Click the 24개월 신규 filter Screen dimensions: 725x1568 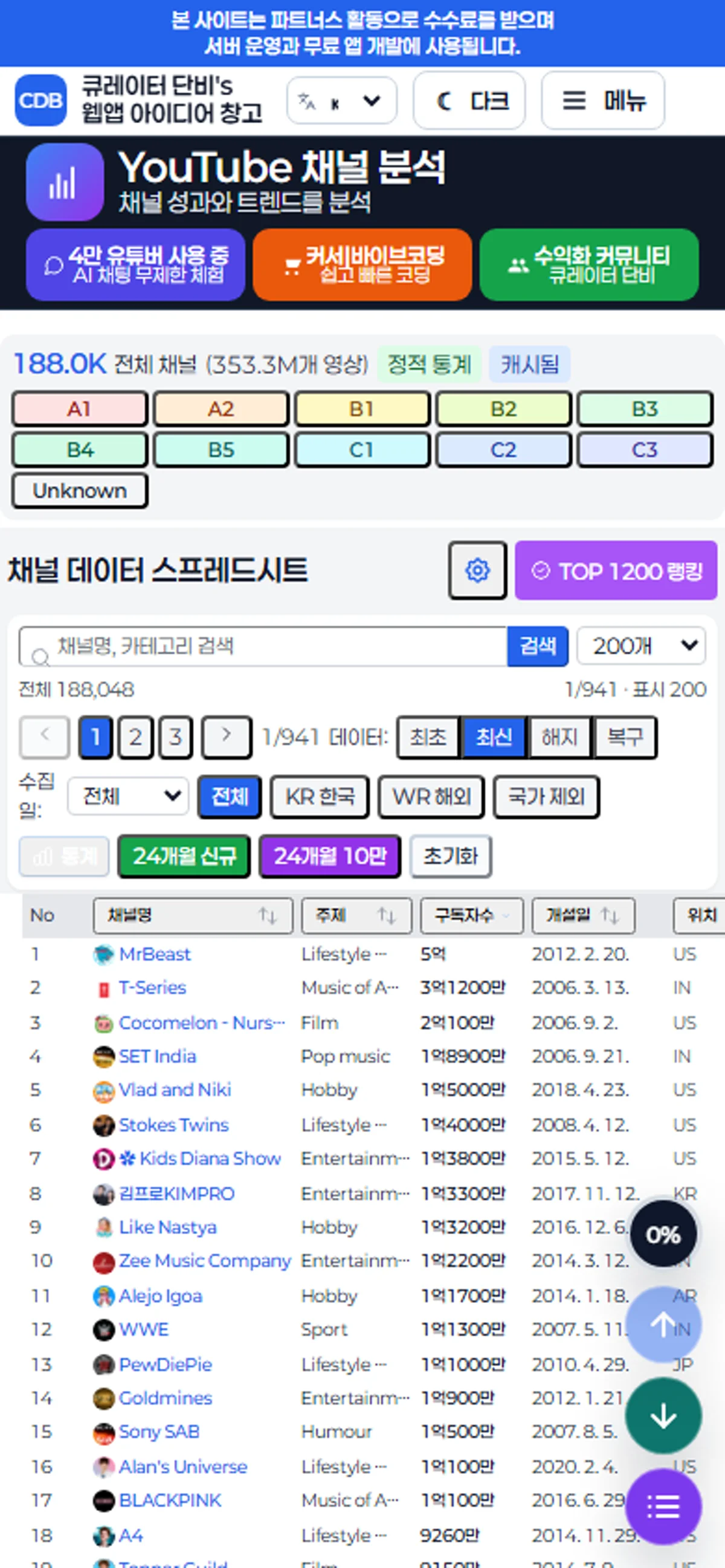184,856
